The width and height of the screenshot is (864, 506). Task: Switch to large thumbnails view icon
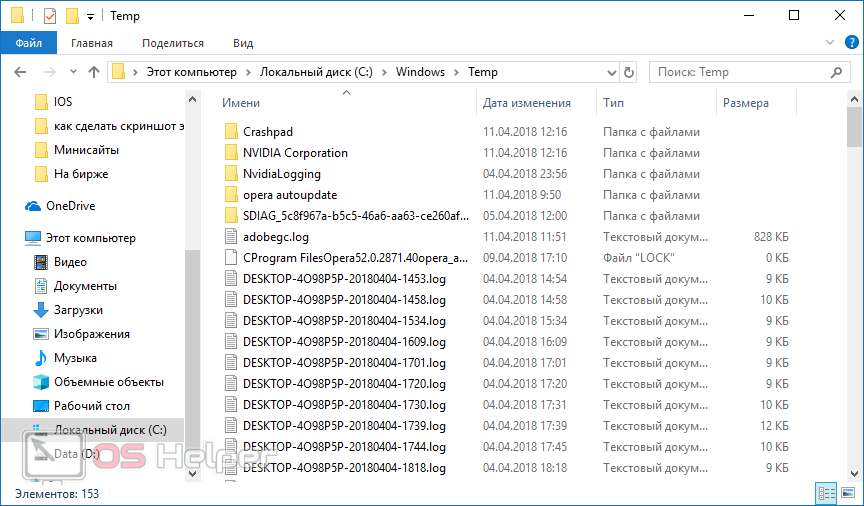point(849,493)
